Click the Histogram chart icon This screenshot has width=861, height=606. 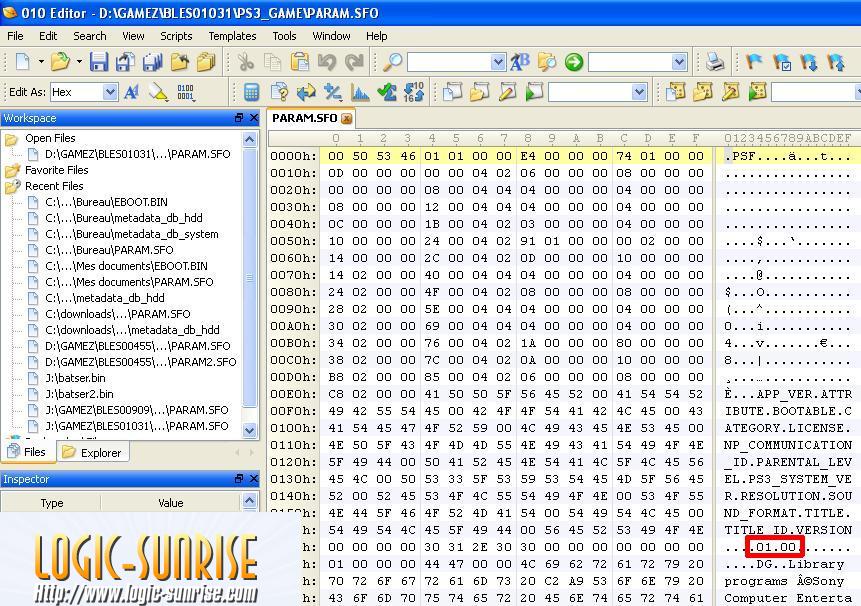coord(360,92)
